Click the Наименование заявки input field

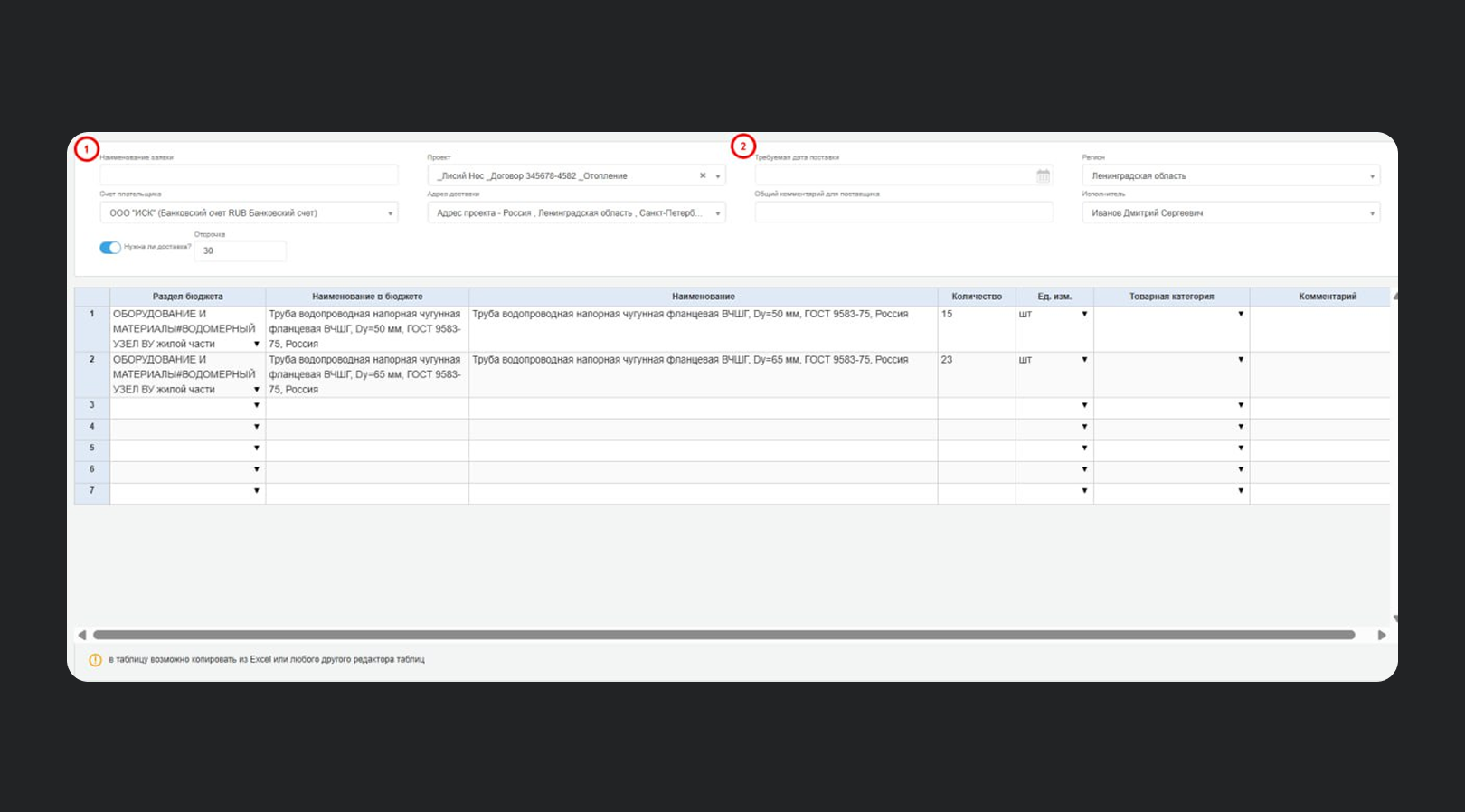tap(249, 175)
